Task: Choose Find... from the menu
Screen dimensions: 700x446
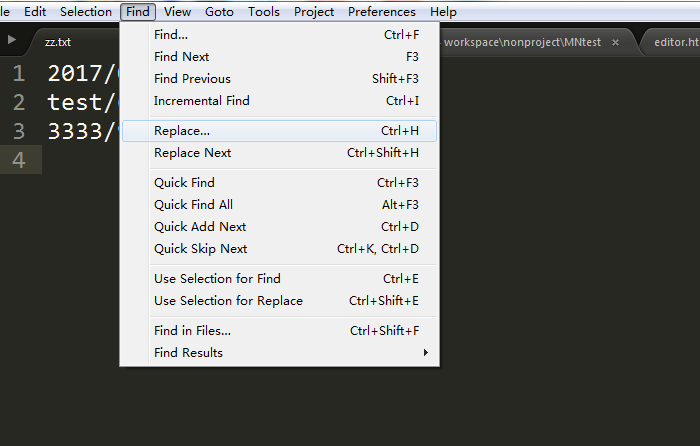Action: [x=279, y=35]
